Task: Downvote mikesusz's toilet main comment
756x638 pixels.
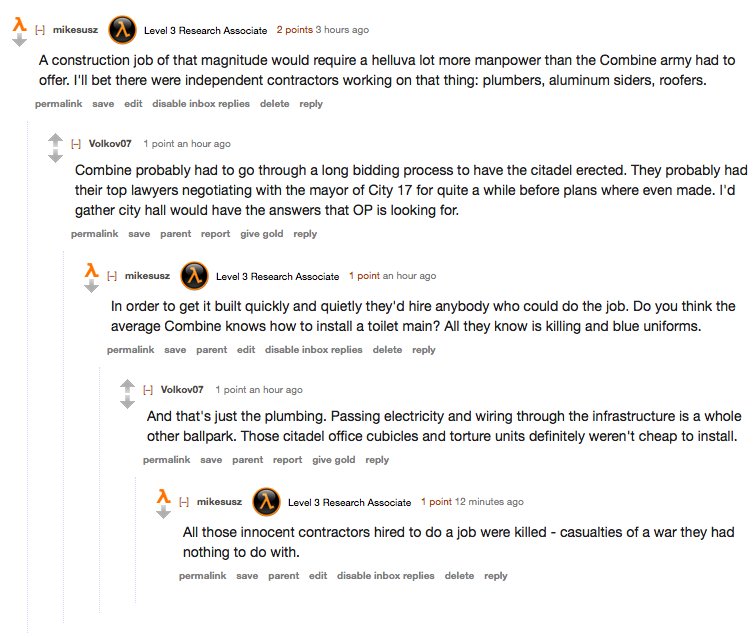Action: pos(91,286)
